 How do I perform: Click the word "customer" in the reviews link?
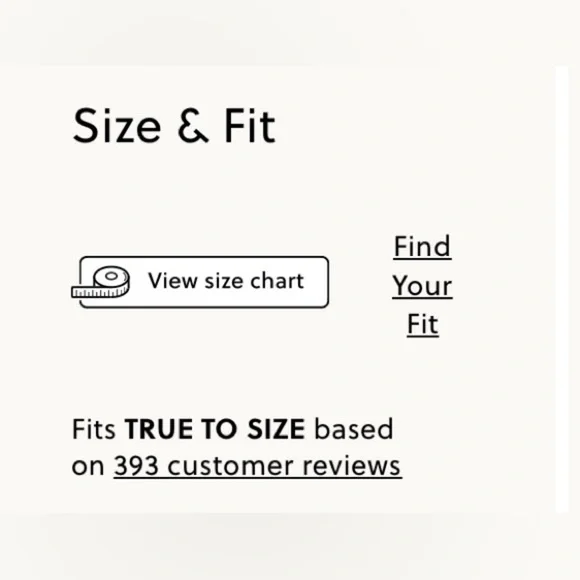(x=230, y=466)
